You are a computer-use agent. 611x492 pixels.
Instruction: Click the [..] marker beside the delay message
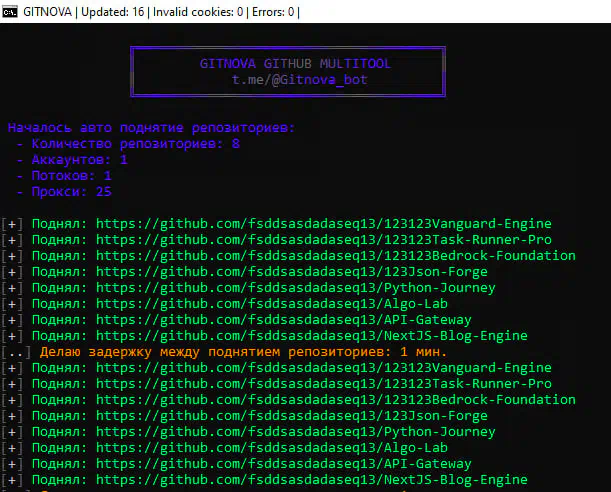tap(16, 353)
